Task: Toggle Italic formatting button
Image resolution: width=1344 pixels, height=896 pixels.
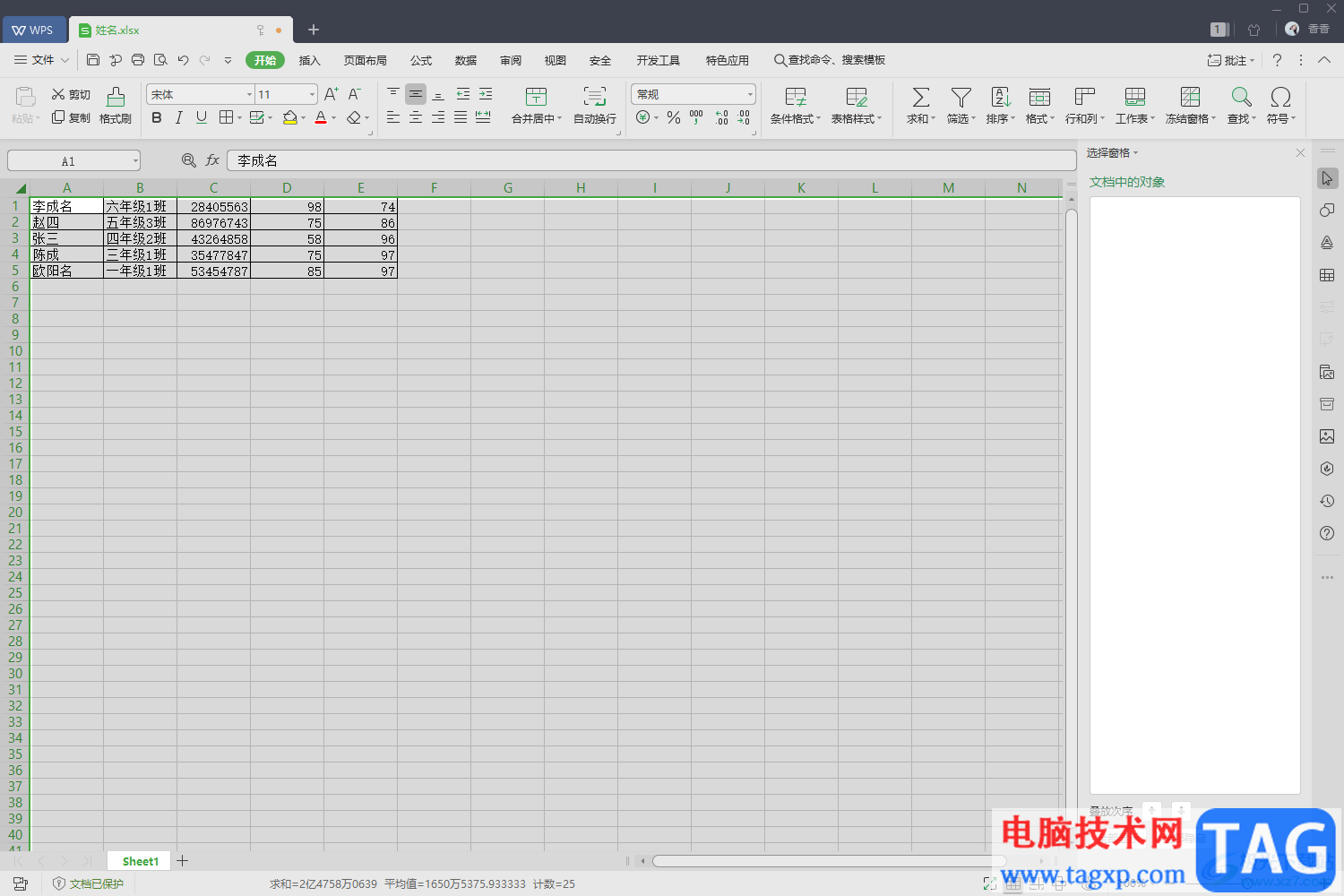Action: point(179,117)
